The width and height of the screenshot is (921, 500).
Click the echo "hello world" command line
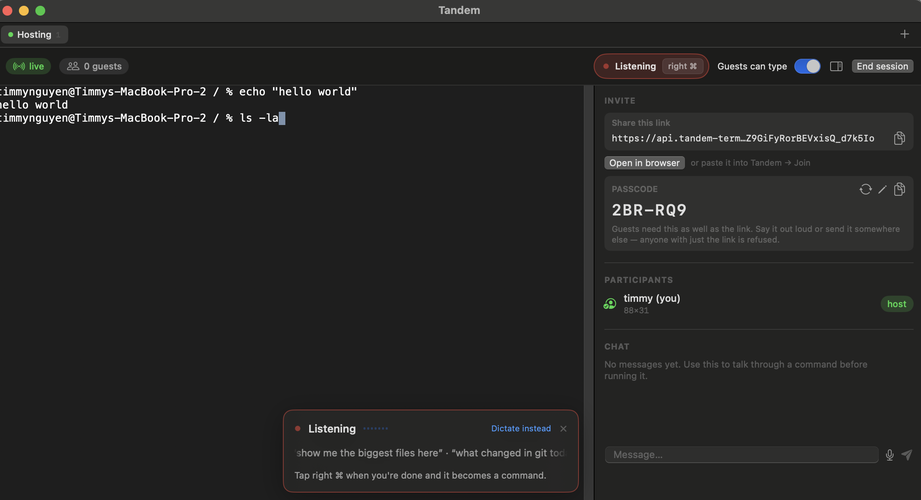[178, 92]
